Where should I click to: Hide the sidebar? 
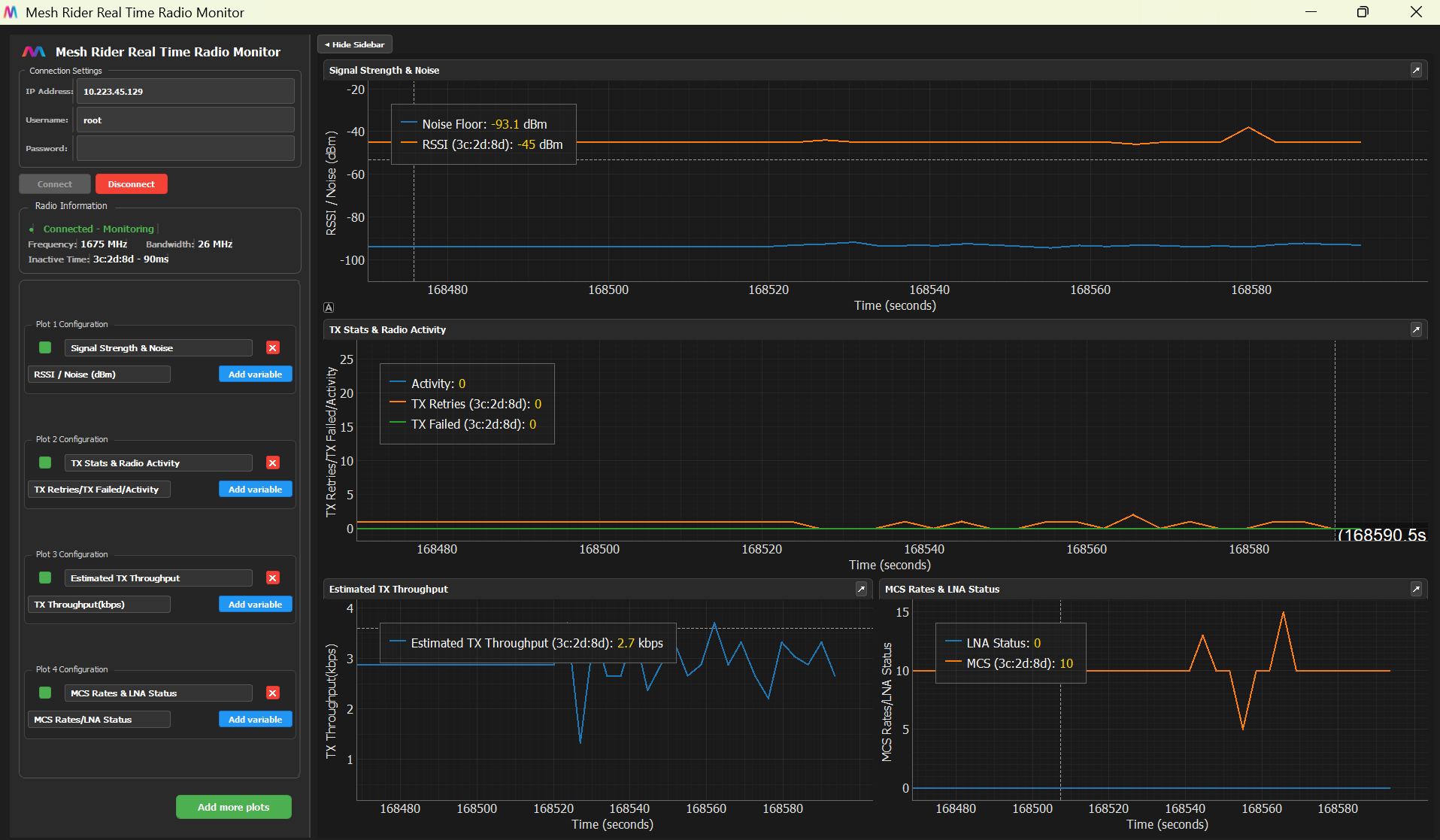click(x=355, y=44)
